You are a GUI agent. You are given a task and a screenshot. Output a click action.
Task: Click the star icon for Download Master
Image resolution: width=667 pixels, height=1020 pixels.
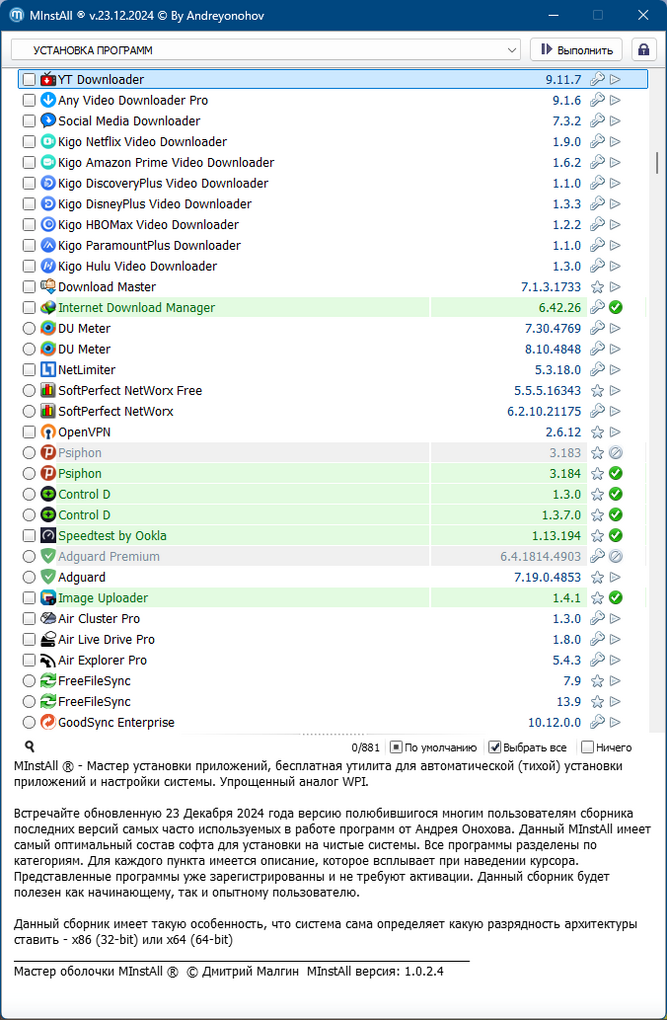597,287
